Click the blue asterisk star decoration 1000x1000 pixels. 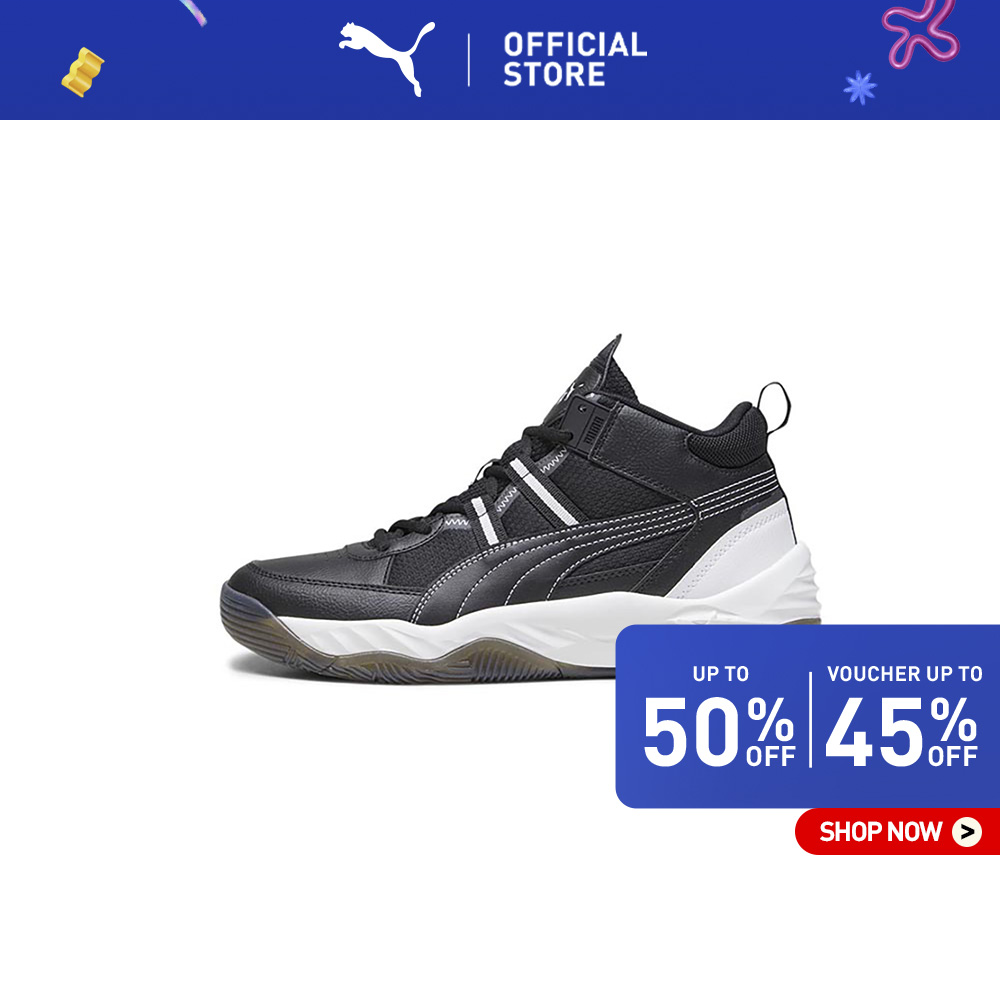[x=860, y=87]
